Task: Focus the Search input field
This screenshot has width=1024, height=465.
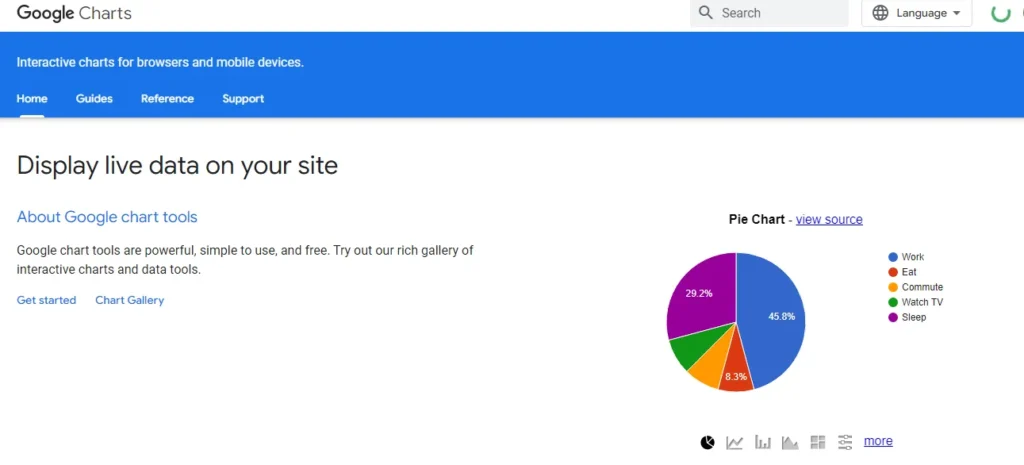Action: pos(769,13)
